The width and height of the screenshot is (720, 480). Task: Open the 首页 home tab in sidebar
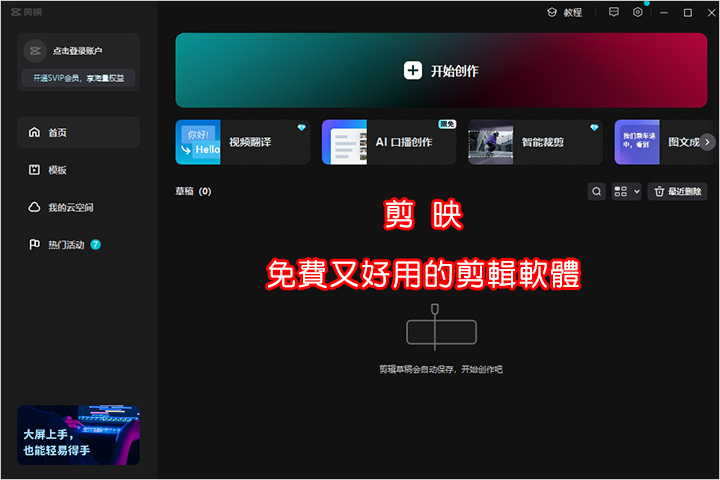pos(78,132)
